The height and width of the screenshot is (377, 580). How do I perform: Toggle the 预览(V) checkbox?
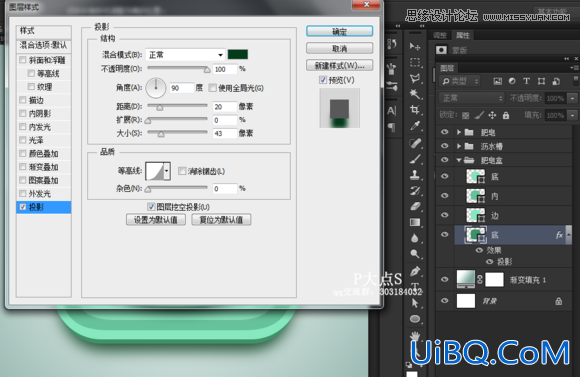tap(323, 80)
